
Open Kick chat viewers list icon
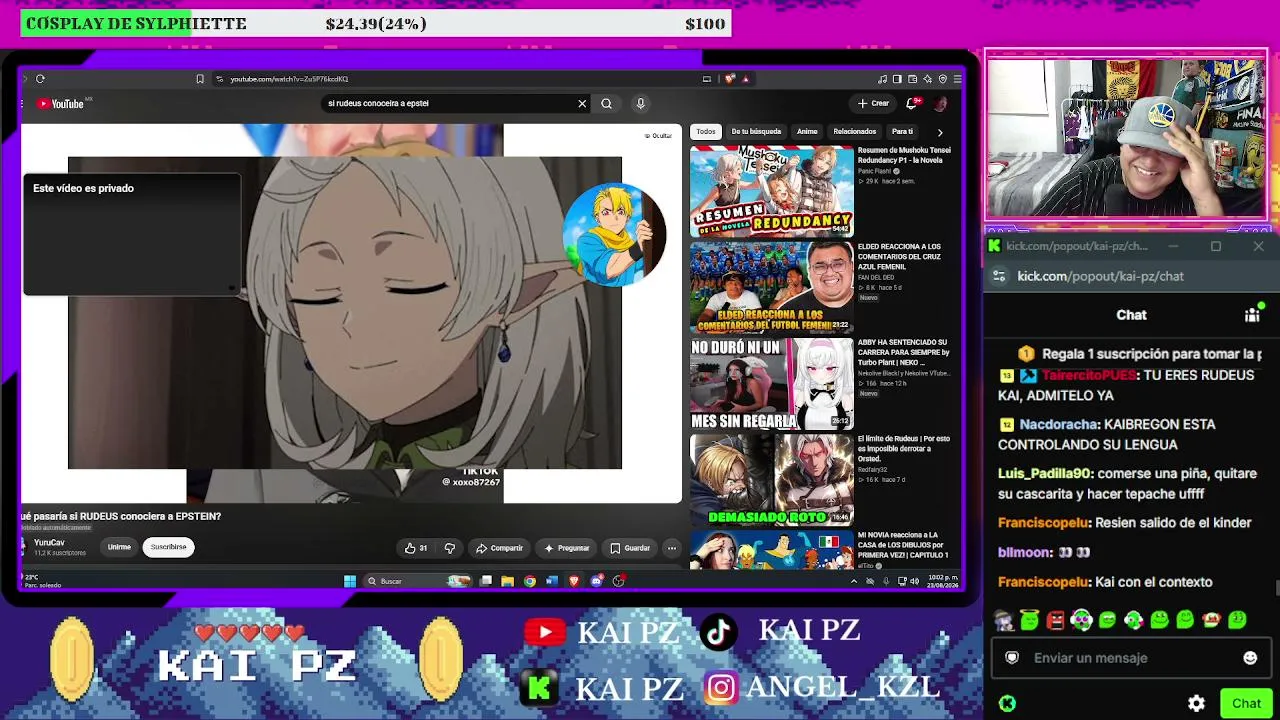click(x=1252, y=315)
